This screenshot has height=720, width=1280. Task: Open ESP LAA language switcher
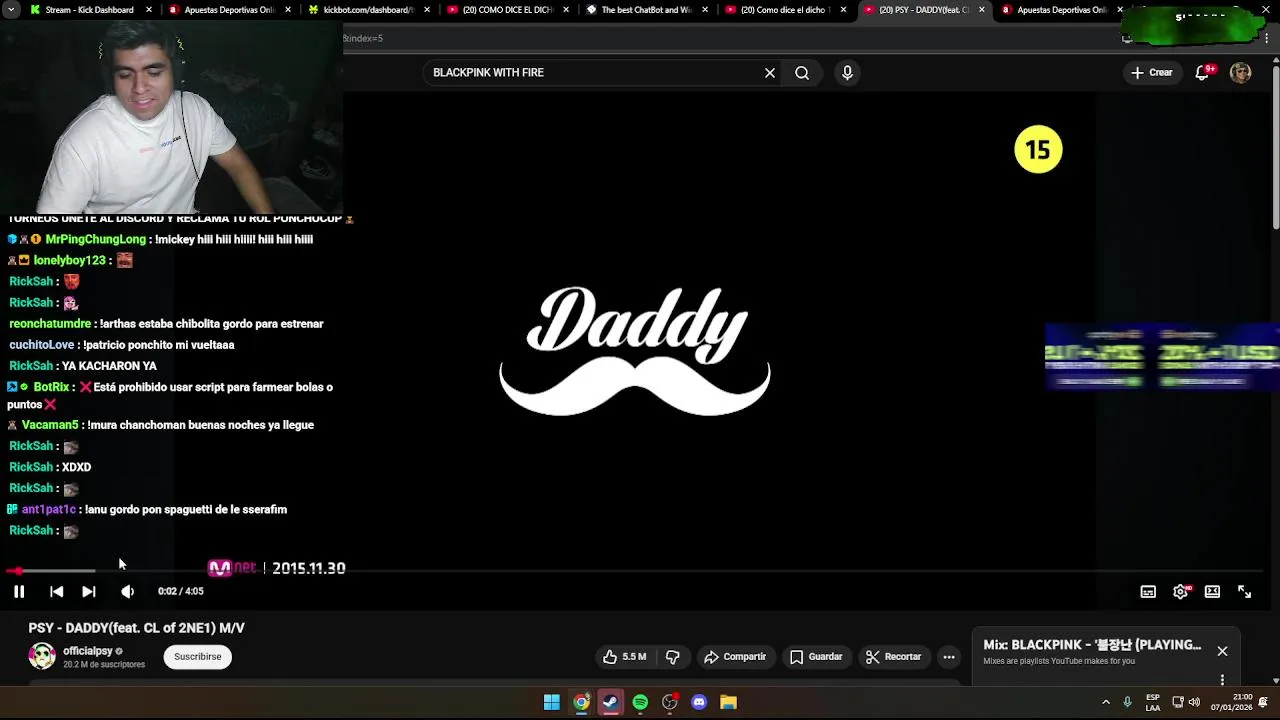(1153, 702)
